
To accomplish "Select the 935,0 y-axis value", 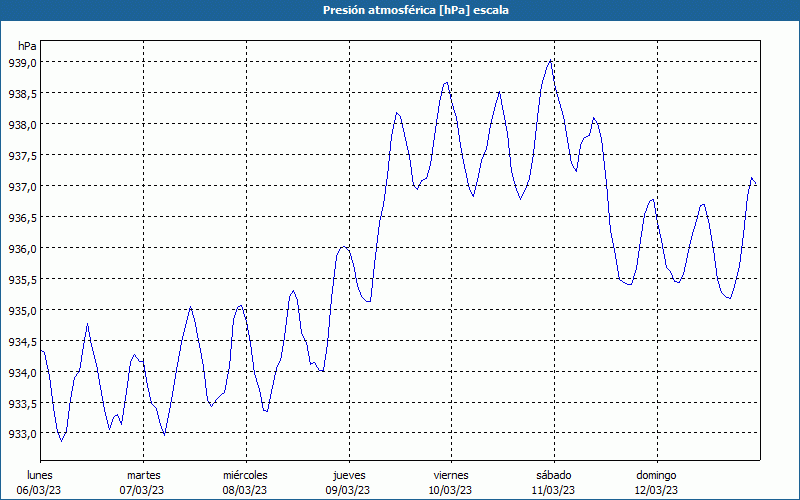I will coord(22,310).
